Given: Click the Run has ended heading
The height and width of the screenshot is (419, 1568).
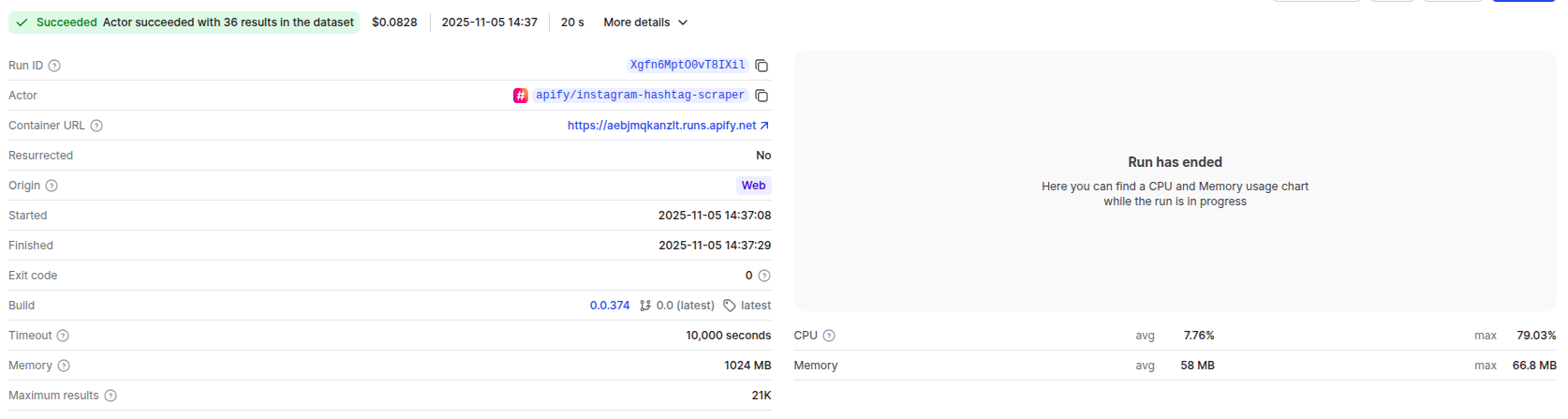Looking at the screenshot, I should [1175, 162].
